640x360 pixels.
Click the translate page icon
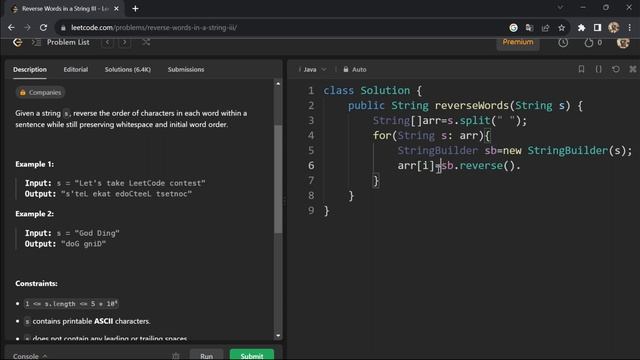tap(529, 28)
